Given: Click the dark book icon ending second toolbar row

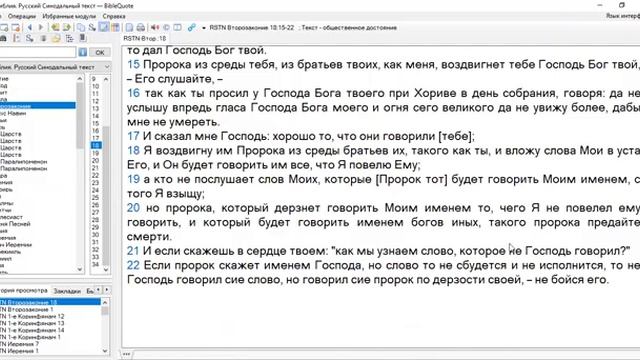Looking at the screenshot, I should click(82, 38).
